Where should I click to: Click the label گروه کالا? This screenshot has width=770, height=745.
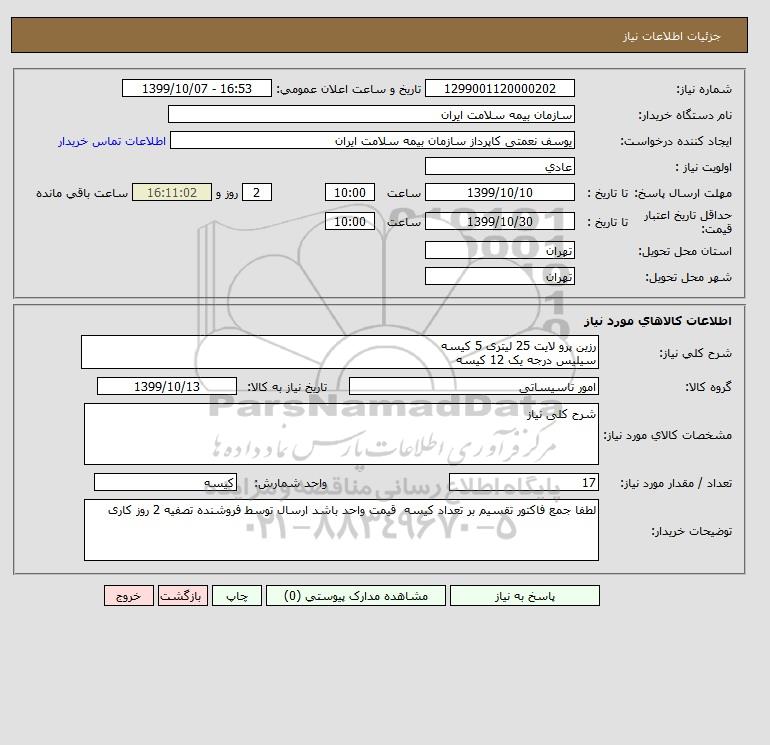(709, 387)
